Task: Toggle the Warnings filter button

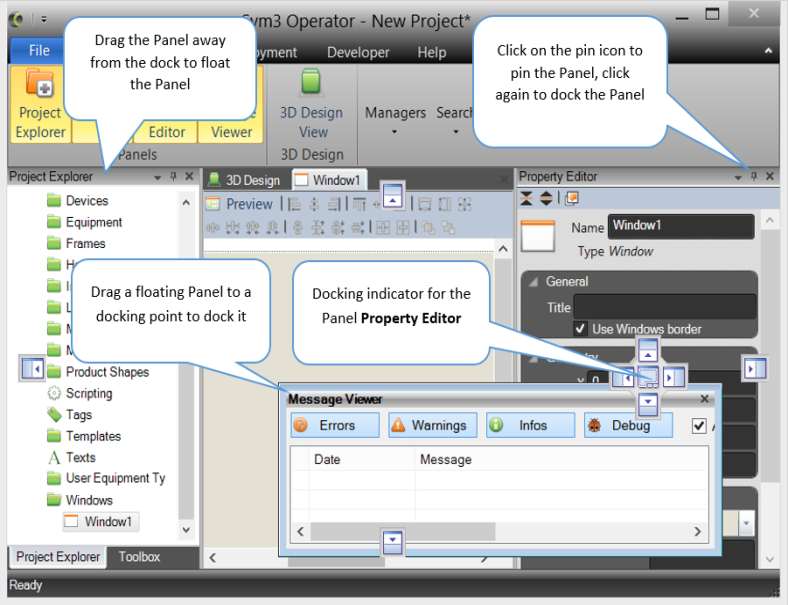Action: (433, 425)
